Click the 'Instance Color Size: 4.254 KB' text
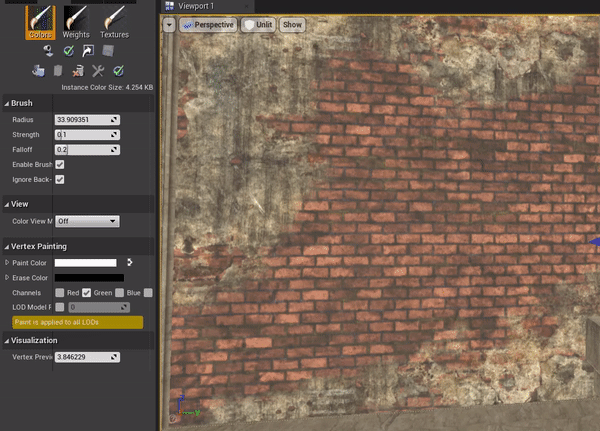 [x=107, y=87]
